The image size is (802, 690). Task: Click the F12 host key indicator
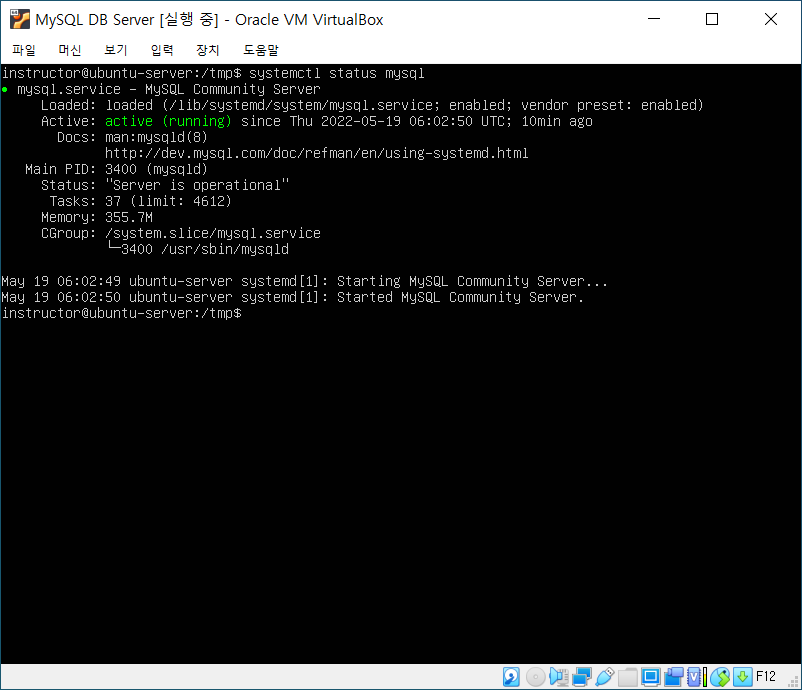click(x=766, y=676)
